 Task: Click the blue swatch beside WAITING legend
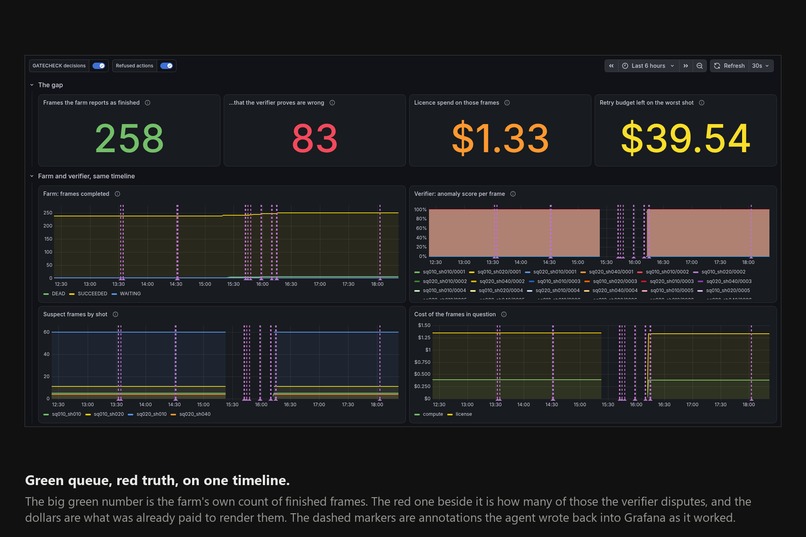pos(114,294)
